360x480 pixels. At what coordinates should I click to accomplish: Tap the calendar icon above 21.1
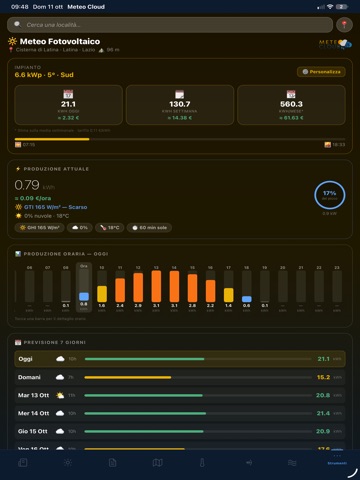click(68, 94)
